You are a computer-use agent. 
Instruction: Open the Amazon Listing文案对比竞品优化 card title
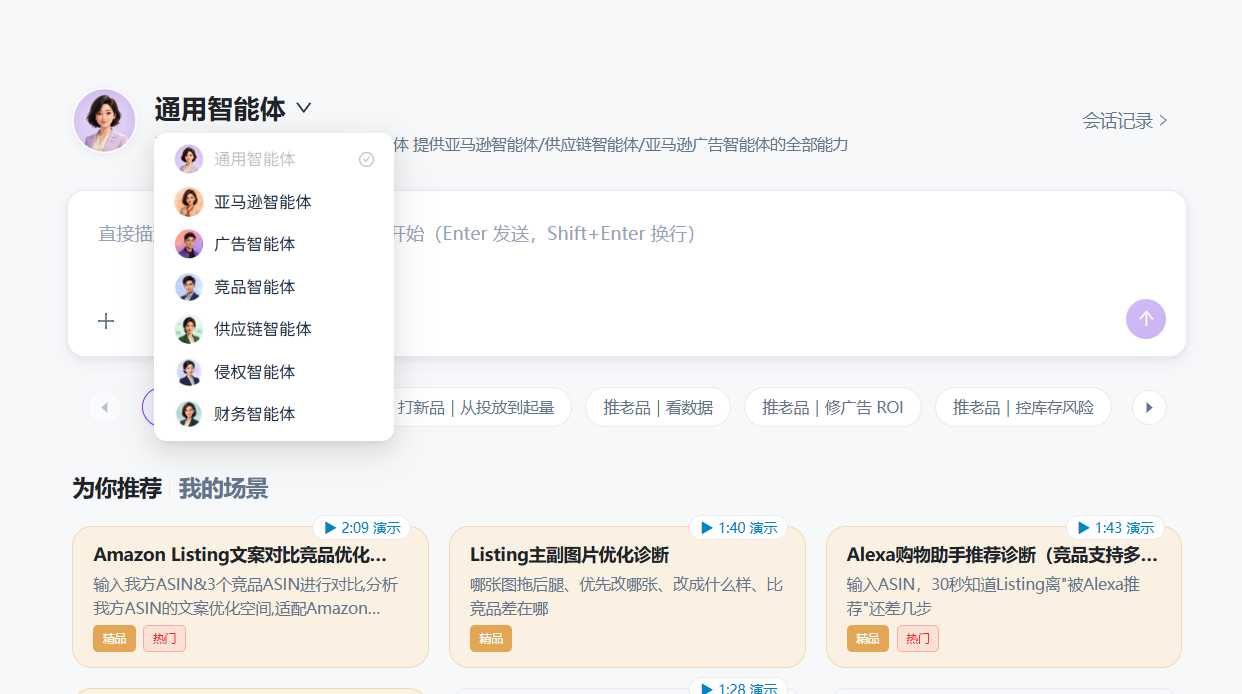(240, 555)
